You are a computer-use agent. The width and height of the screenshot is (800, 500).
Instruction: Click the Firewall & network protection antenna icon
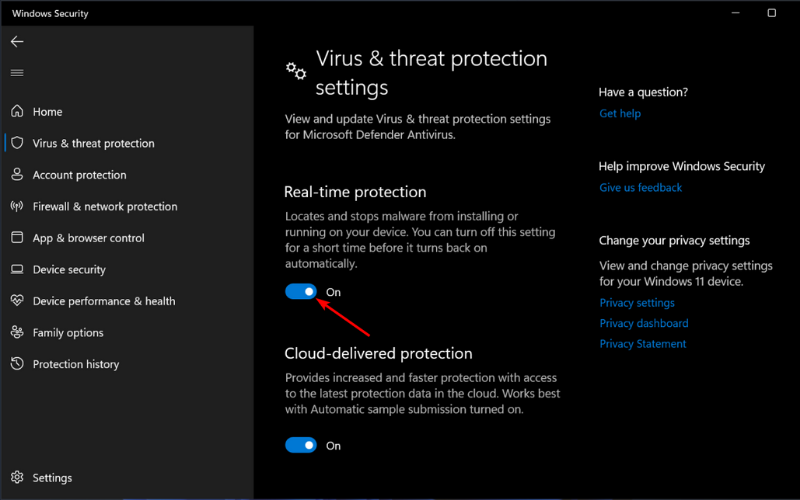[17, 206]
